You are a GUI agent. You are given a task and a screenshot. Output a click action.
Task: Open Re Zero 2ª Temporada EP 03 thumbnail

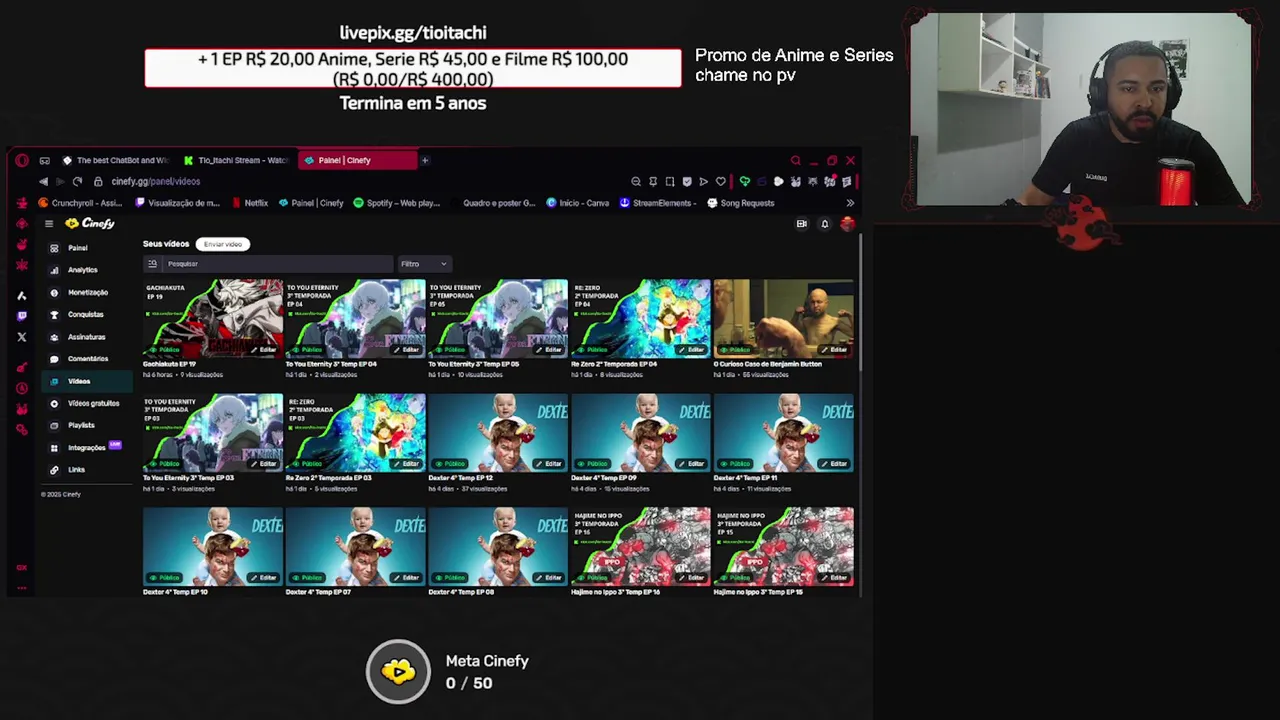pyautogui.click(x=355, y=431)
